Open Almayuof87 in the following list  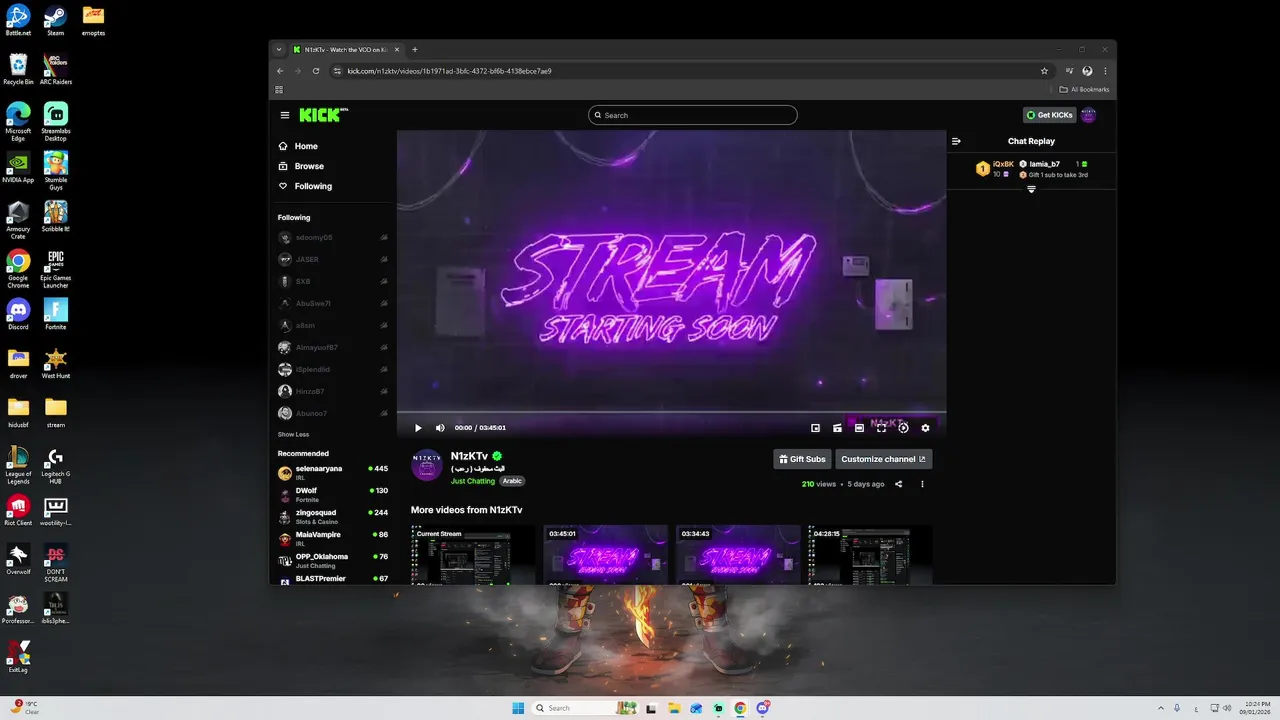click(333, 347)
